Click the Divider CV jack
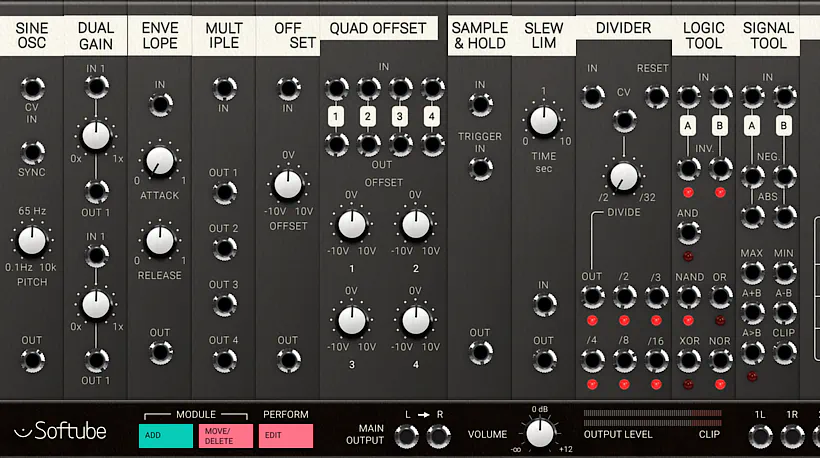 coord(624,120)
